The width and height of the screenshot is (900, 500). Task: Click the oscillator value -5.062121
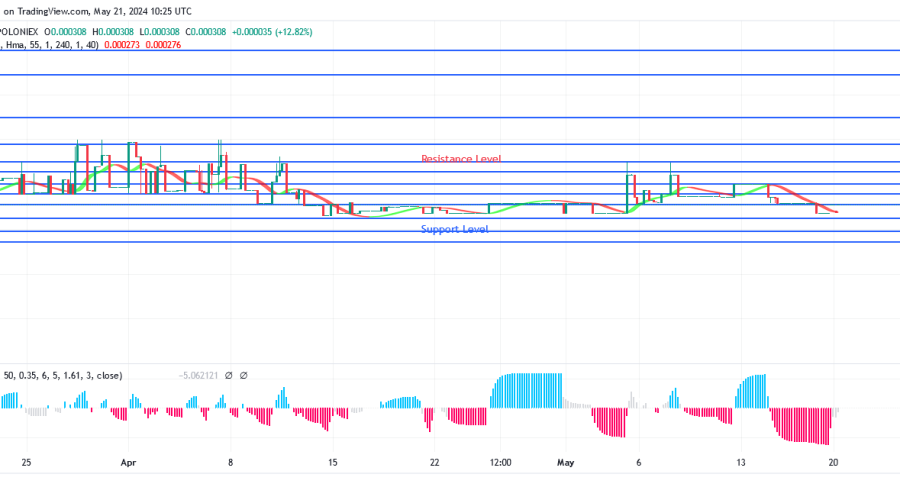pos(196,376)
